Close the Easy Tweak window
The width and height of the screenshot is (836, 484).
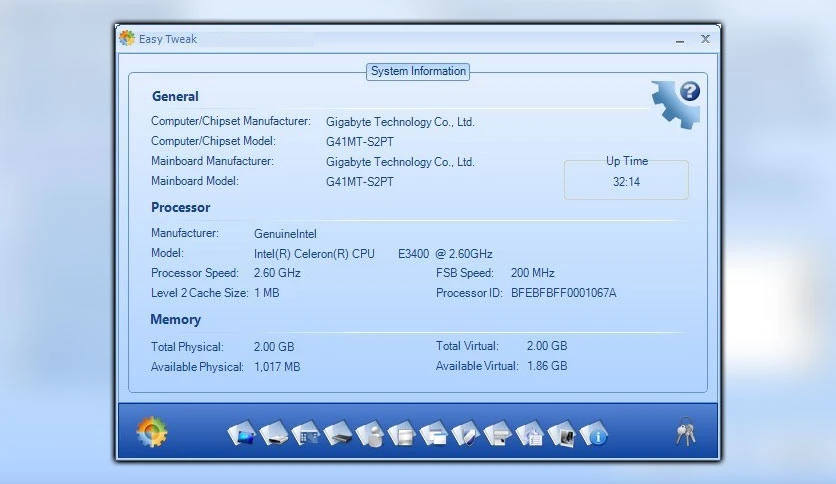pyautogui.click(x=705, y=39)
